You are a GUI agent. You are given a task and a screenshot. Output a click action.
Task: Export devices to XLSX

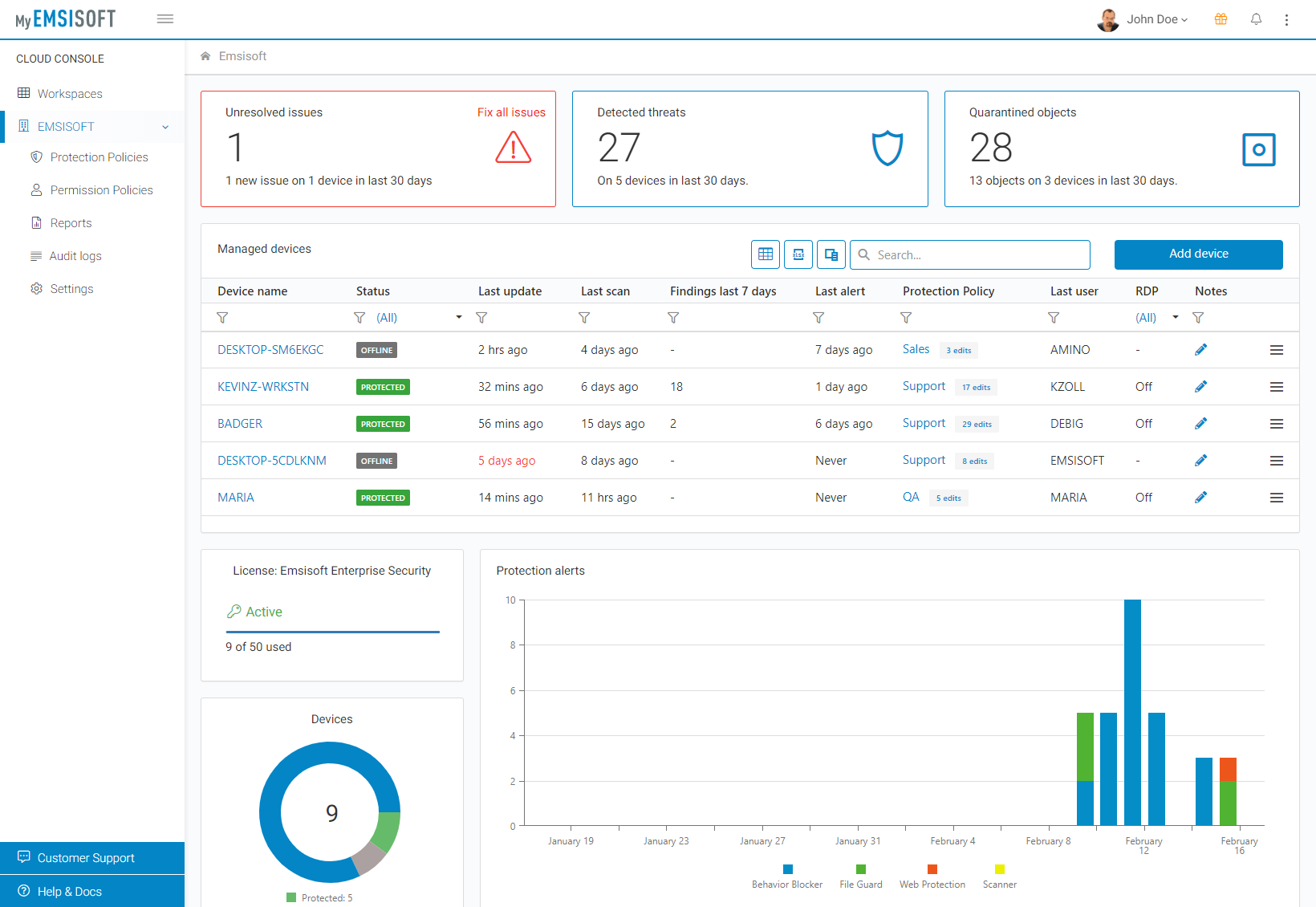click(x=798, y=254)
